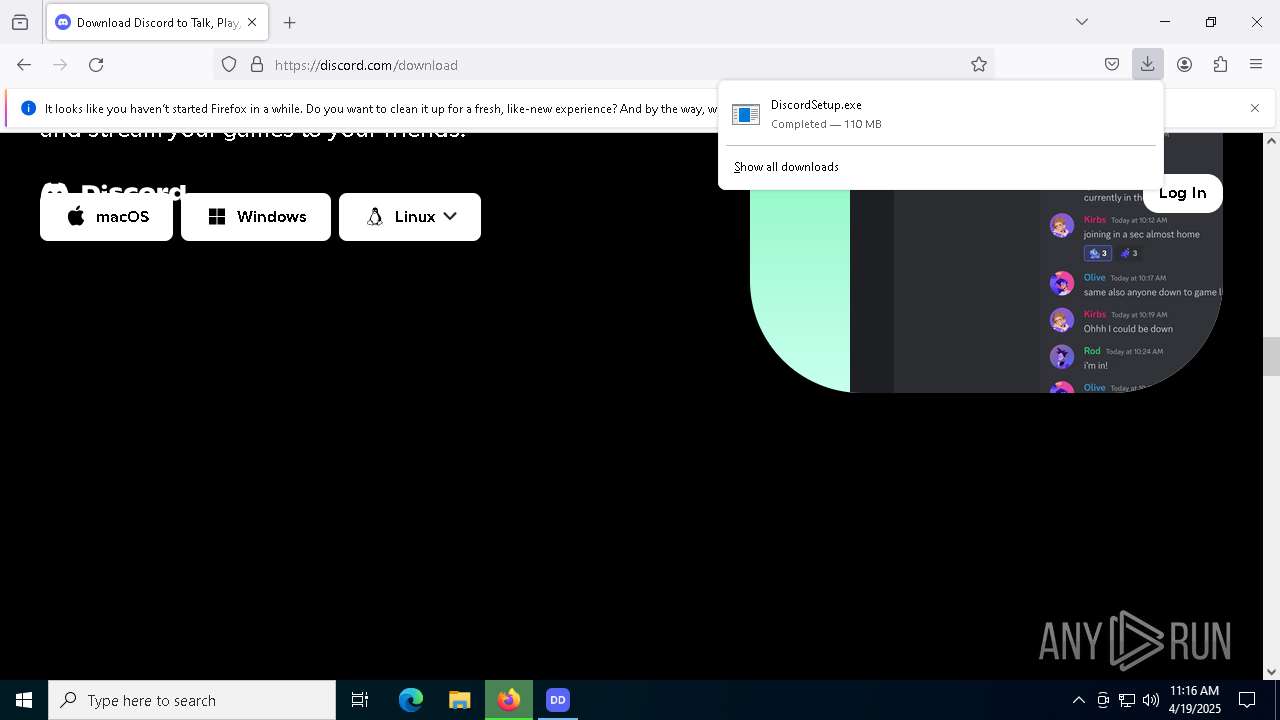Click the back navigation arrow
The width and height of the screenshot is (1280, 720).
point(24,65)
